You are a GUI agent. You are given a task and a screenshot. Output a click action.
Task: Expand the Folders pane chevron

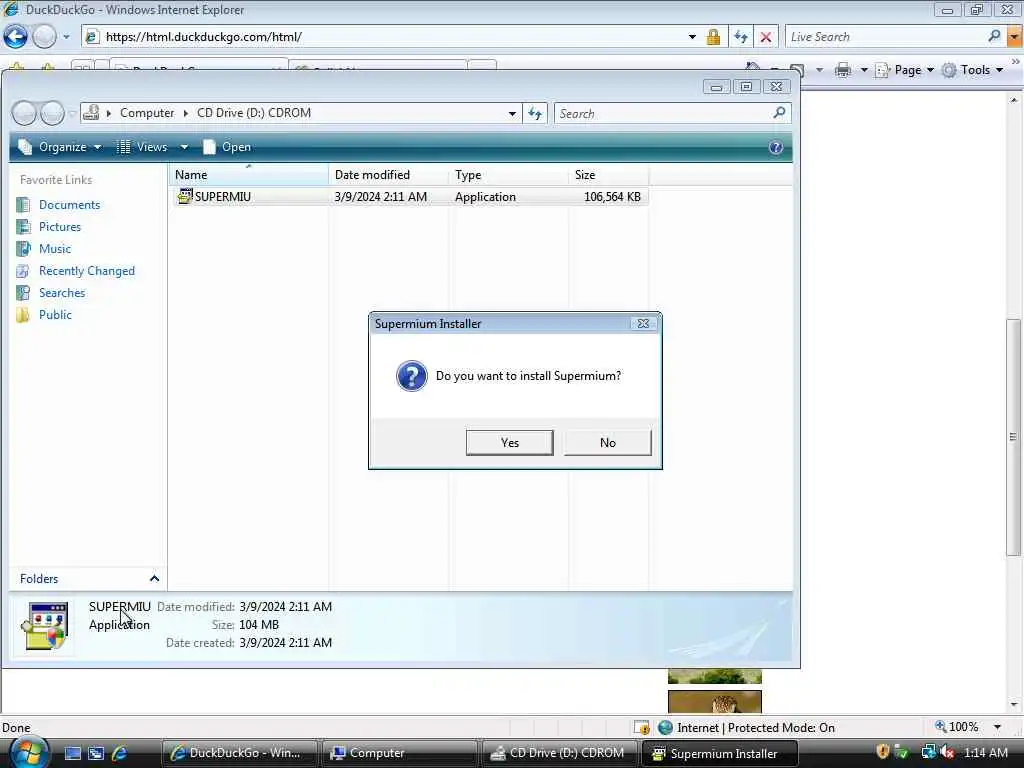click(154, 579)
